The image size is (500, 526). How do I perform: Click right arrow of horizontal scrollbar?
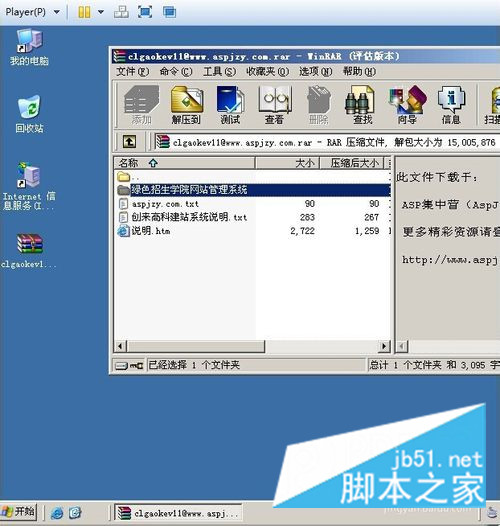pos(384,346)
